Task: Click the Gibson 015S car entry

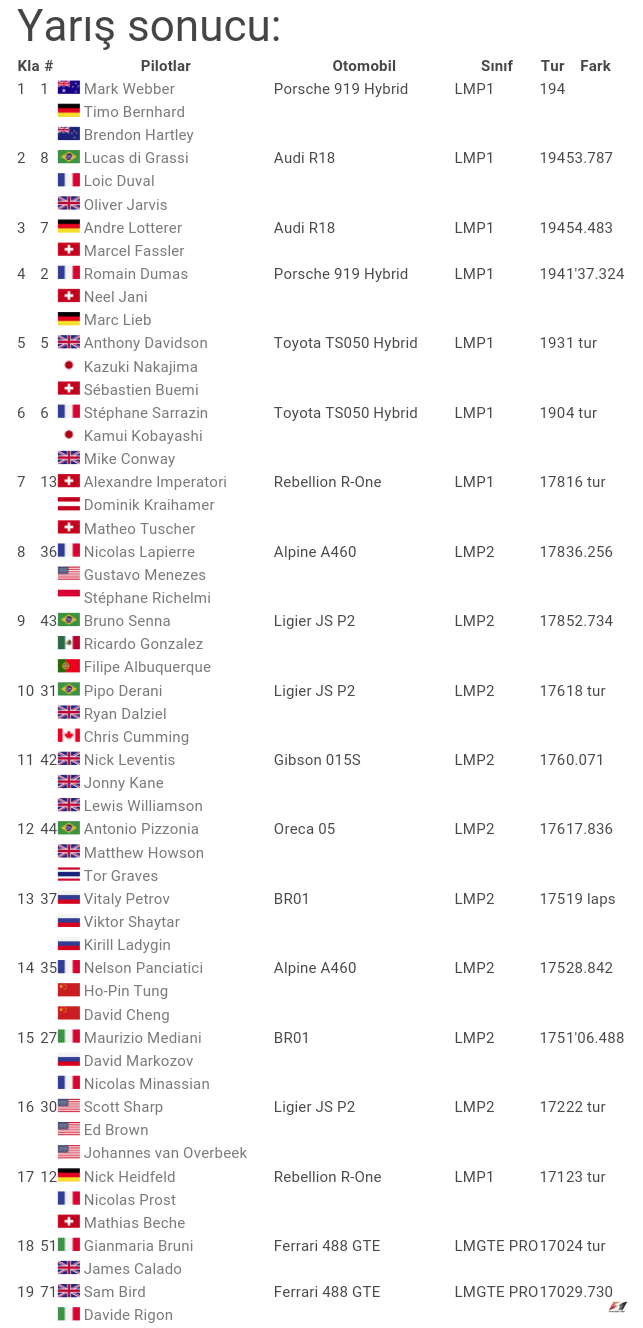Action: [317, 760]
